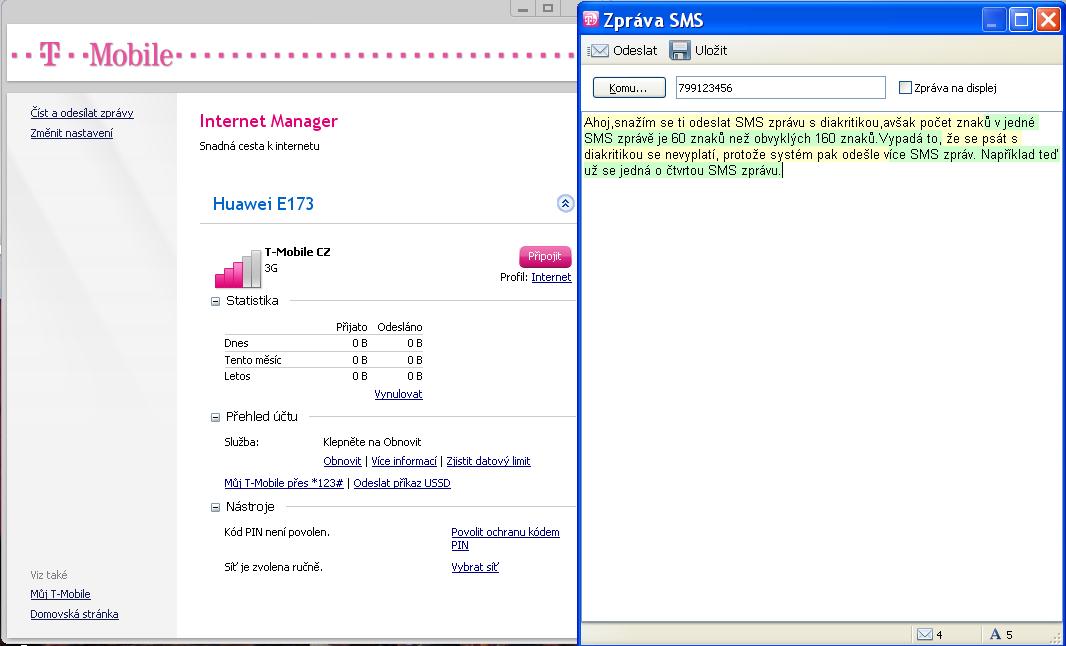Click Vybrat síť link
1066x646 pixels.
(475, 567)
